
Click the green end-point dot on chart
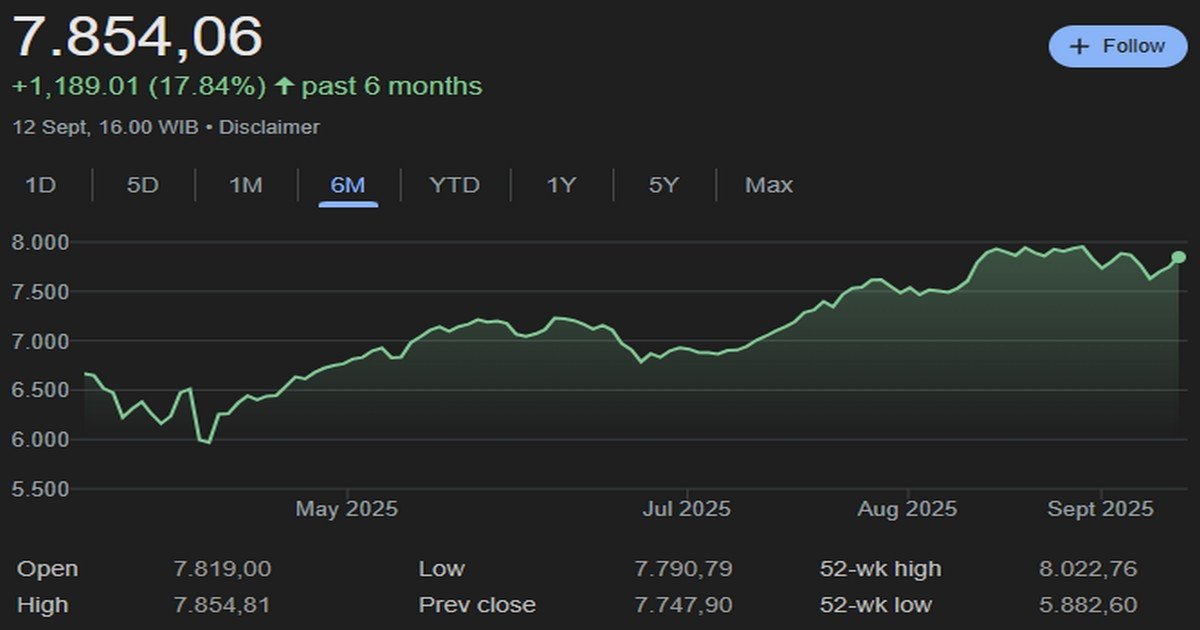pos(1179,257)
